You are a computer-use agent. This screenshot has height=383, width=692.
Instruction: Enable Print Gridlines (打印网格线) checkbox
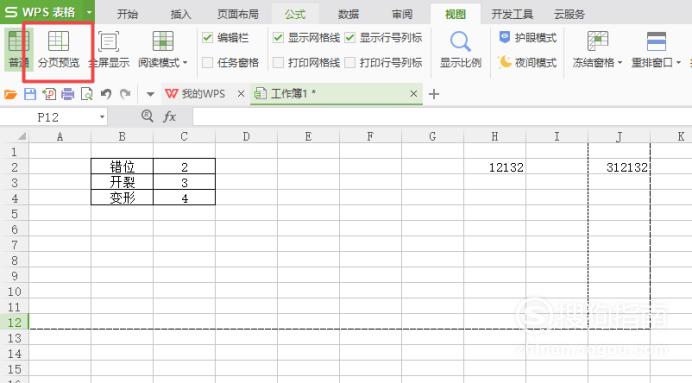click(278, 63)
